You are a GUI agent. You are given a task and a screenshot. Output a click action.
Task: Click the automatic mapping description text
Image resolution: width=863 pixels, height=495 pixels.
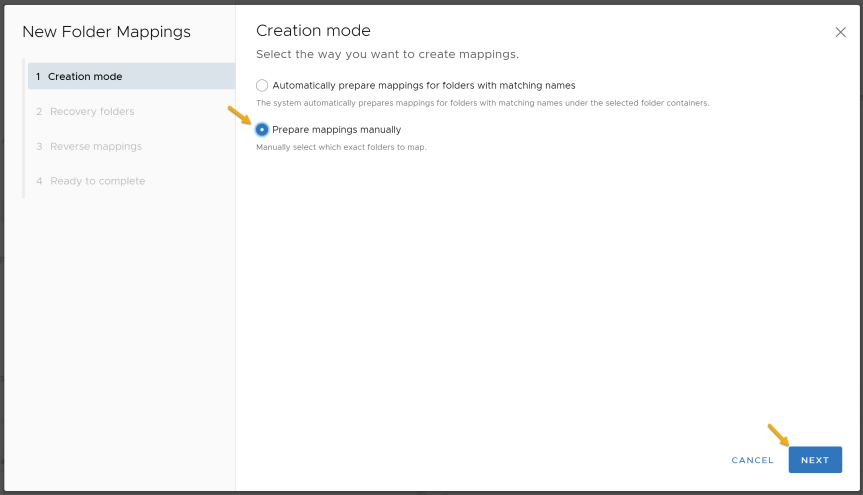[482, 103]
